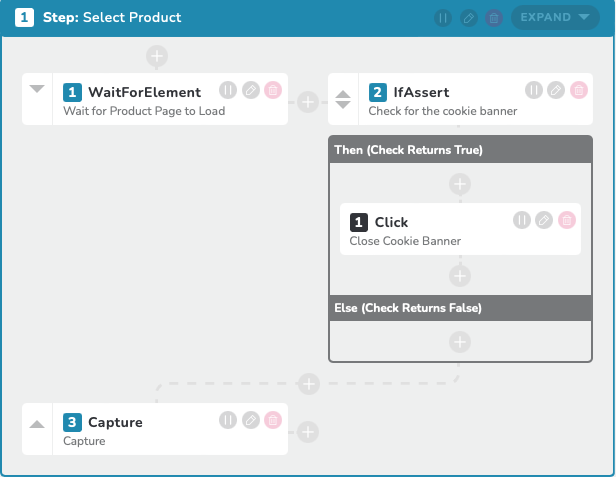The width and height of the screenshot is (616, 477).
Task: Add action between WaitForElement and IfAssert
Action: (308, 102)
